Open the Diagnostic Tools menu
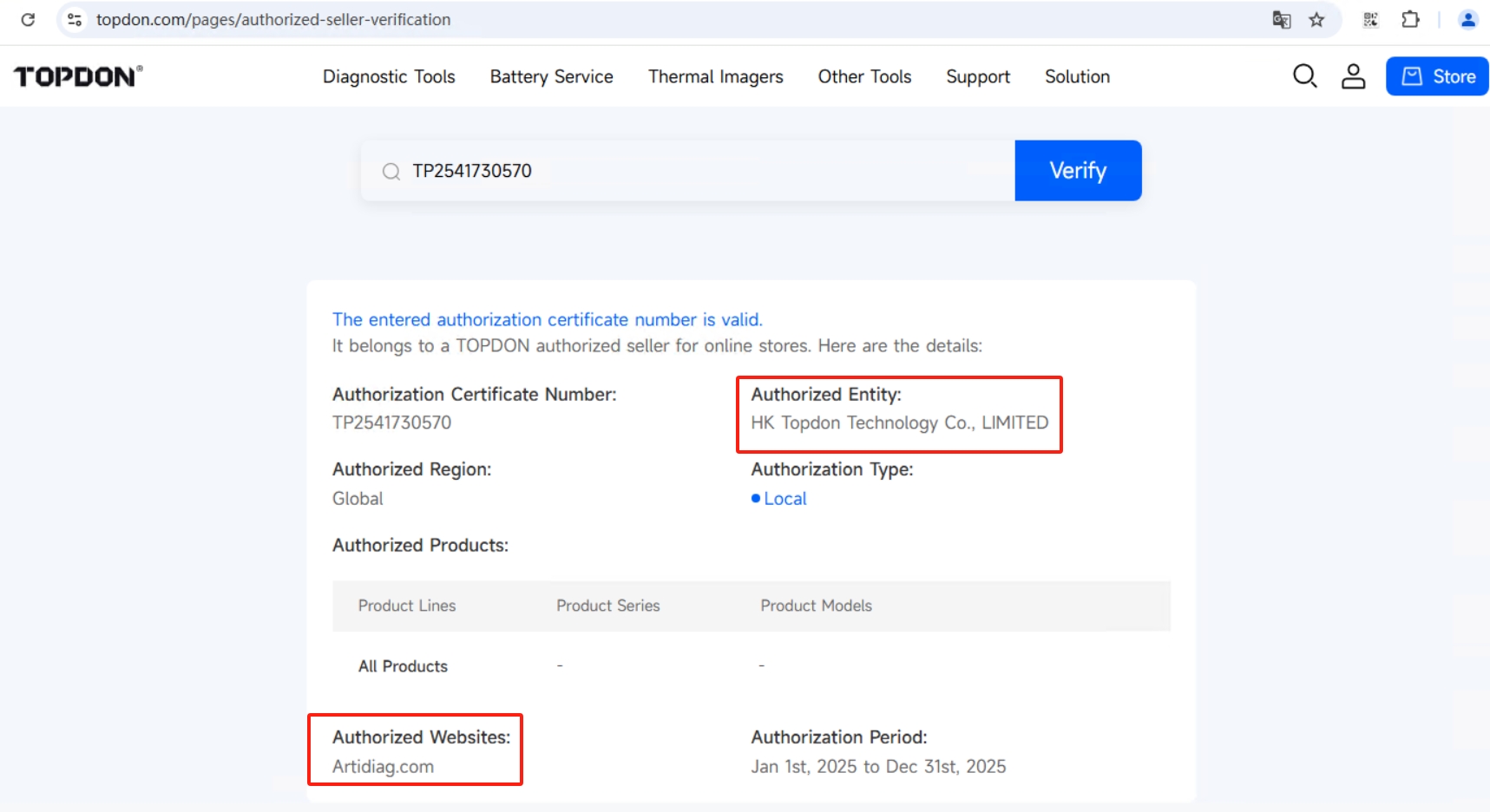 (x=389, y=76)
